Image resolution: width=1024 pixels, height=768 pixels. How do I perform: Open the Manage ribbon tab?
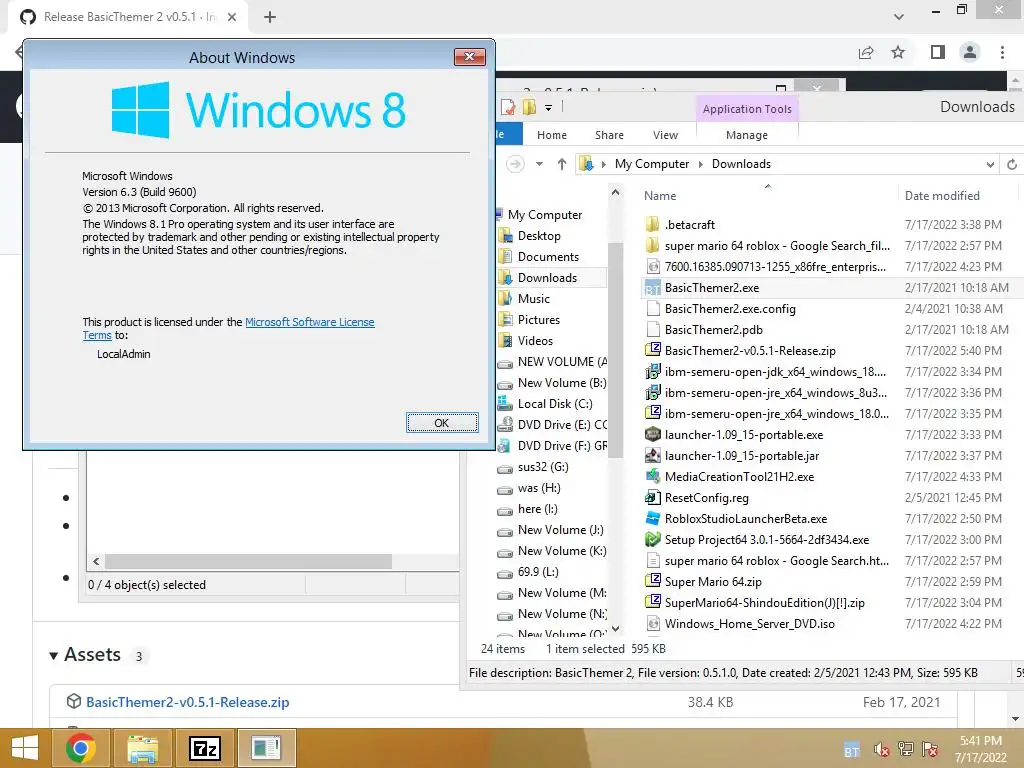747,135
